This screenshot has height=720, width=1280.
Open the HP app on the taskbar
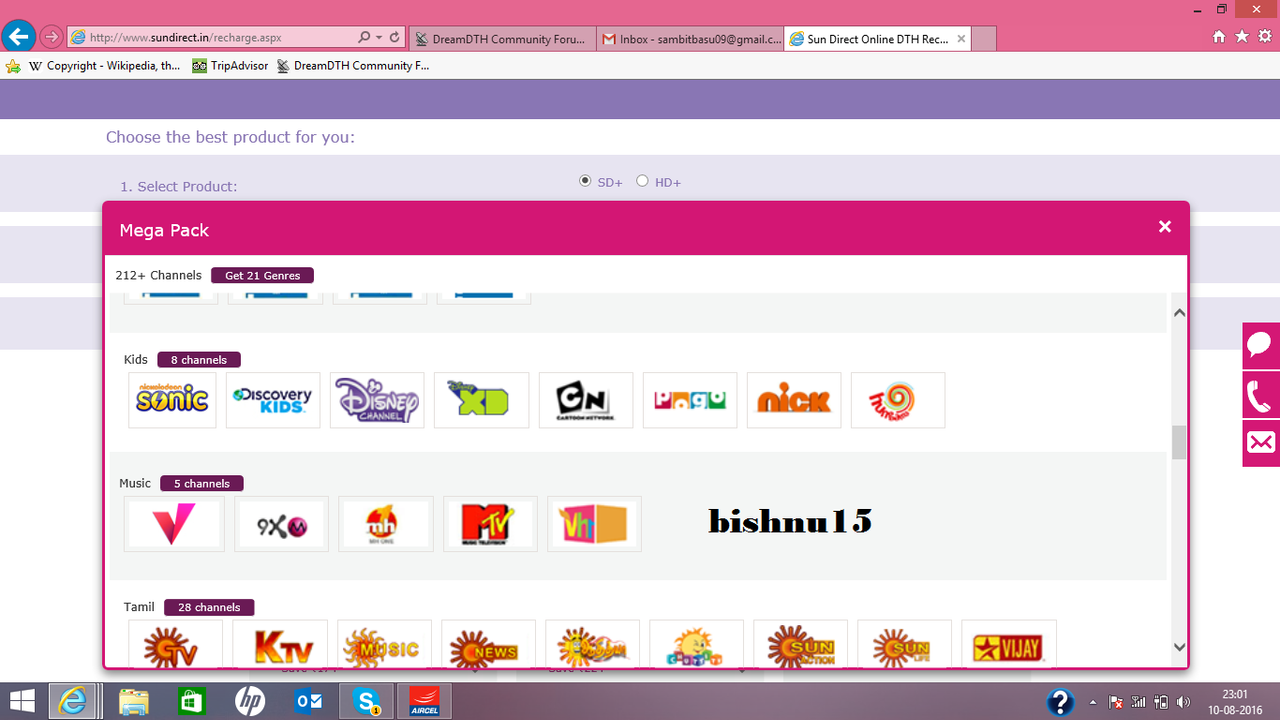[250, 702]
